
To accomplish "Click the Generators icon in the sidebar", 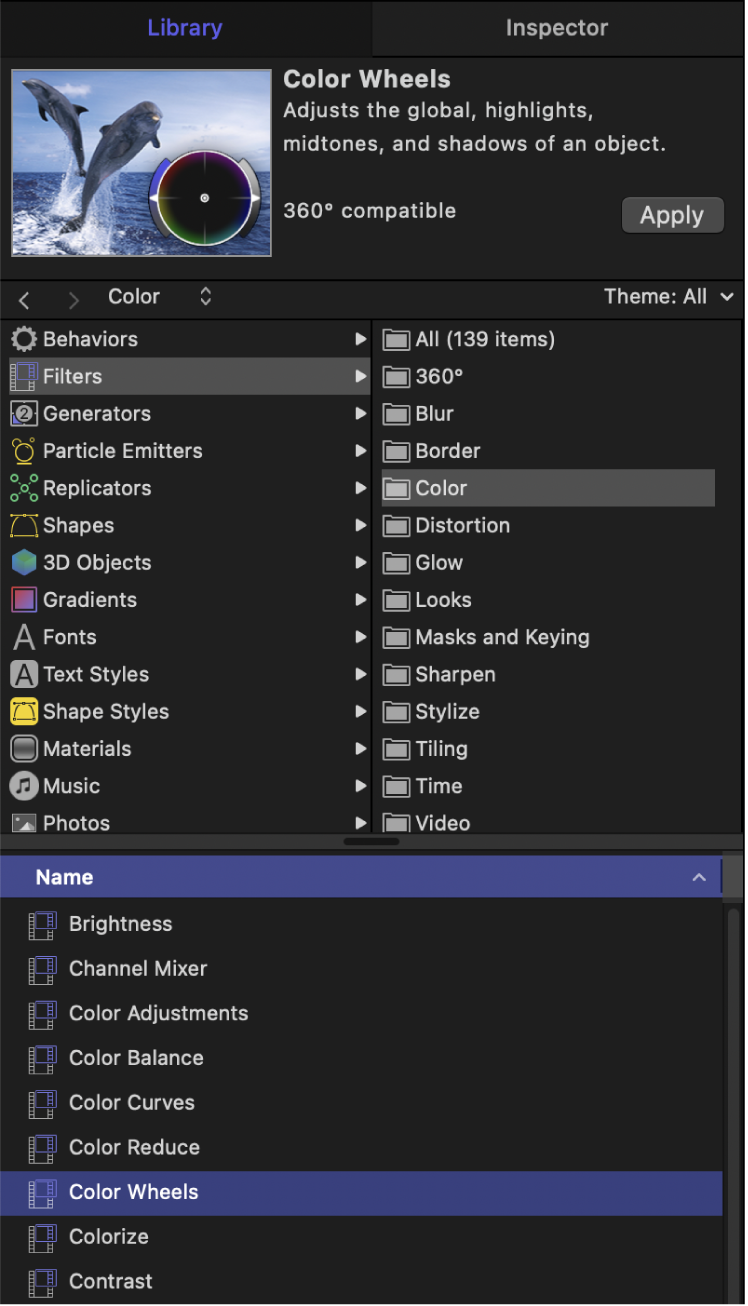I will pos(23,413).
